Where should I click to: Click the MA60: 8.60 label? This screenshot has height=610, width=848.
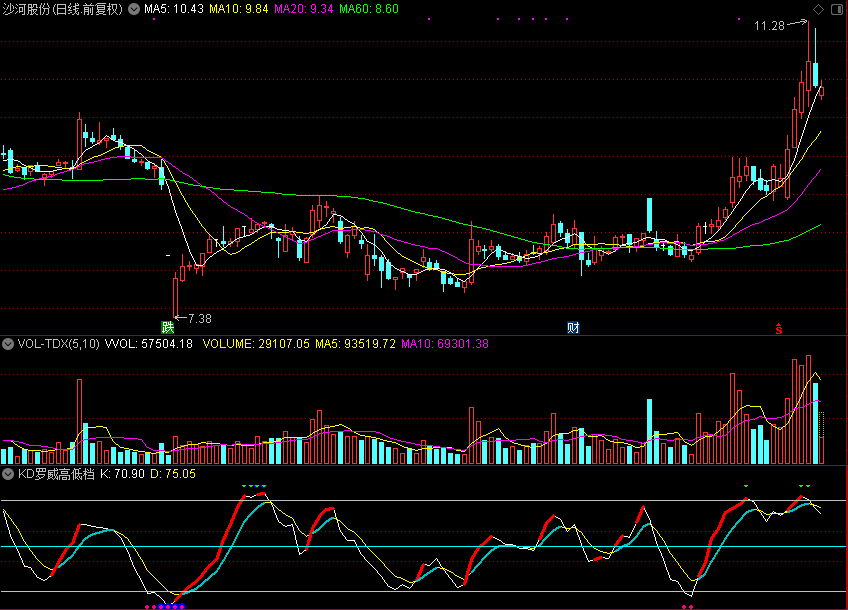[x=369, y=9]
